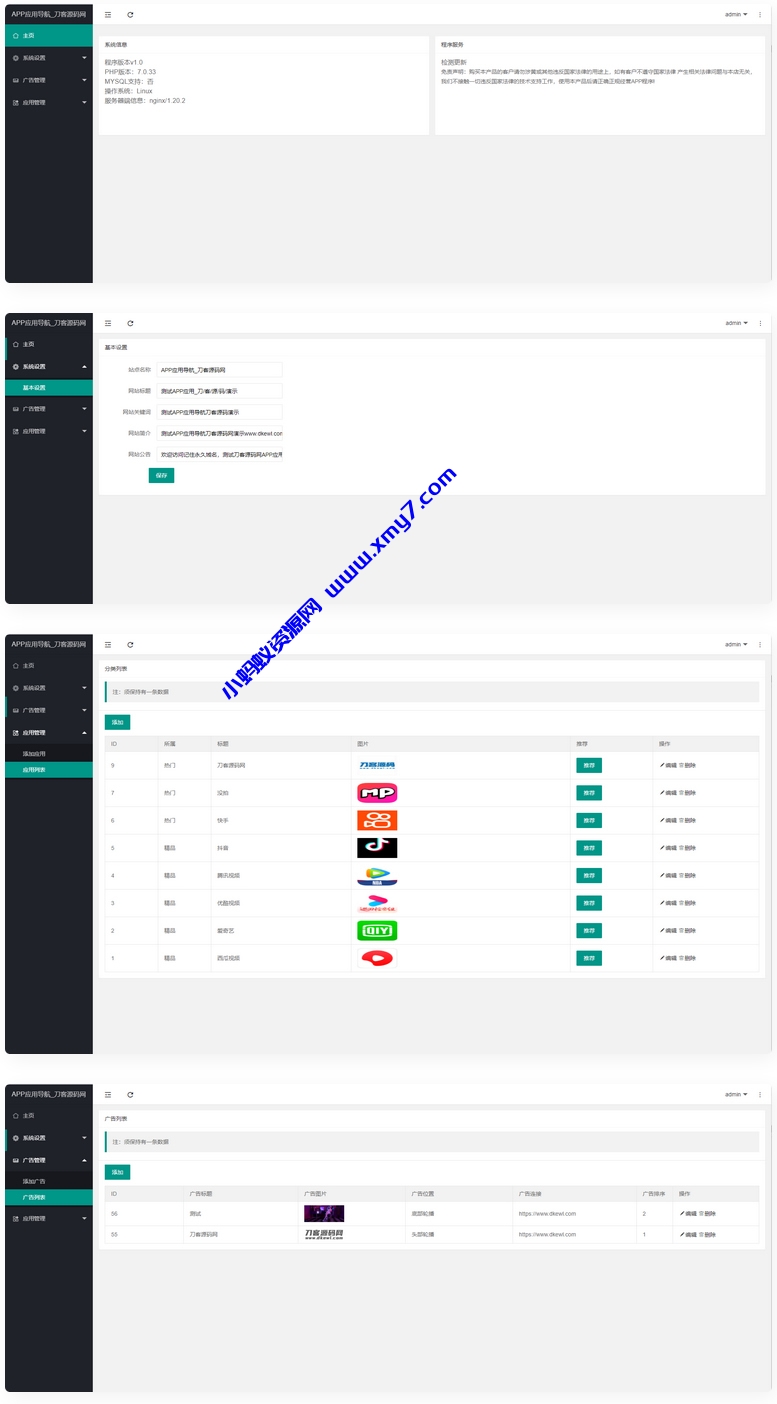Viewport: 777px width, 1404px height.
Task: Click 添加 button above the ad table
Action: click(117, 1172)
